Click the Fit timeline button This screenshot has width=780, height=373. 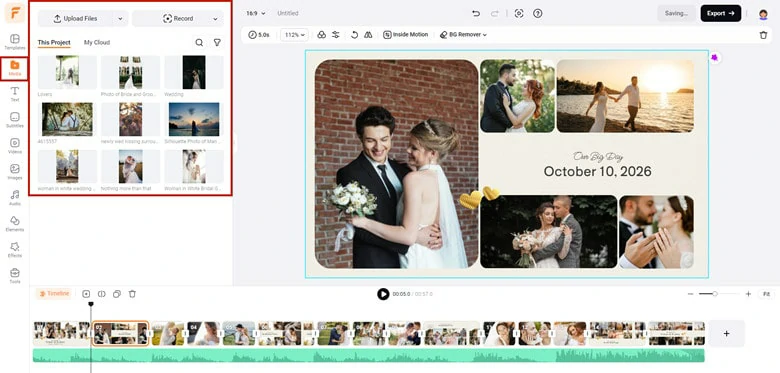pos(767,294)
